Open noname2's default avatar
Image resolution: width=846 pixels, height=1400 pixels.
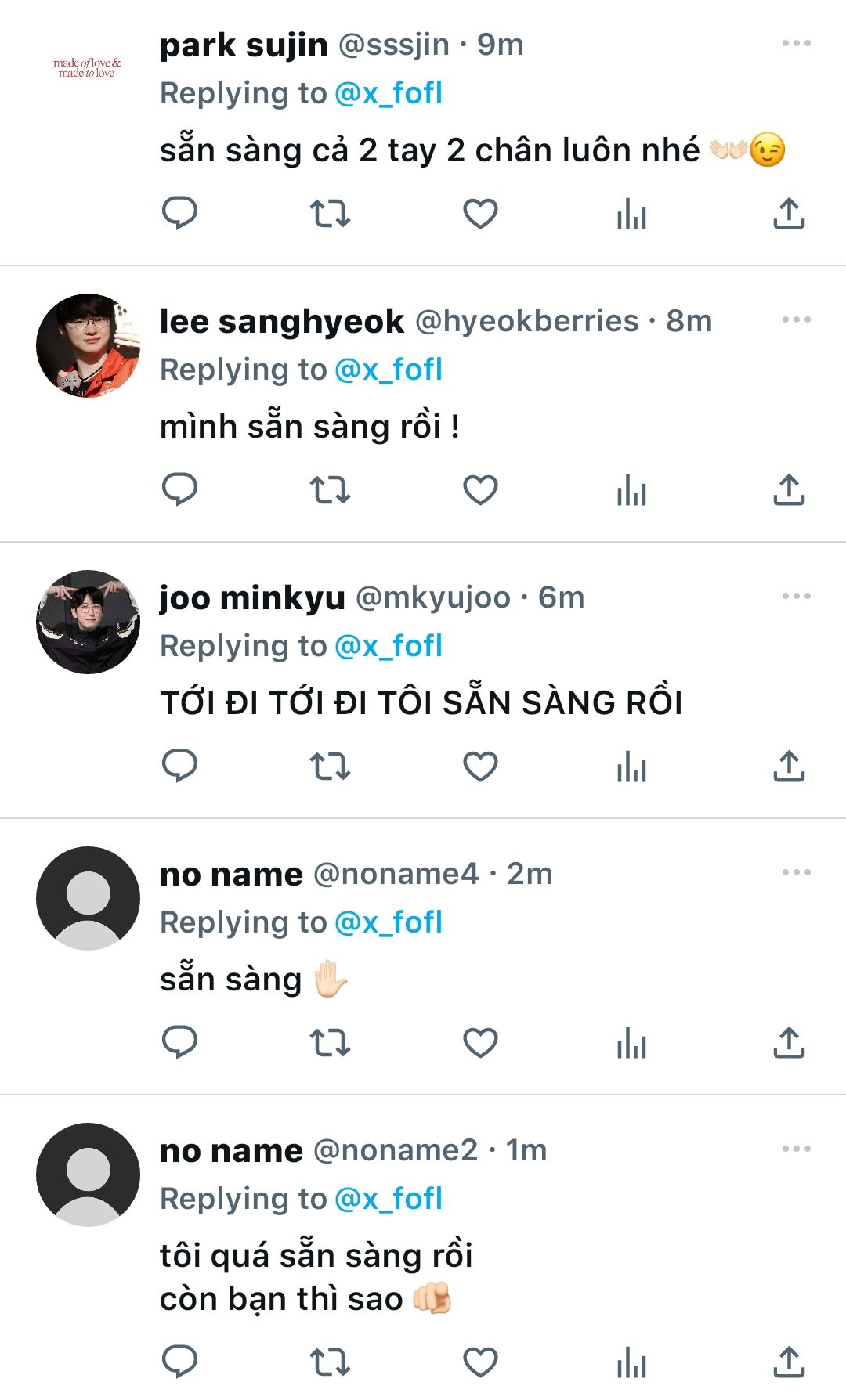(x=88, y=1174)
